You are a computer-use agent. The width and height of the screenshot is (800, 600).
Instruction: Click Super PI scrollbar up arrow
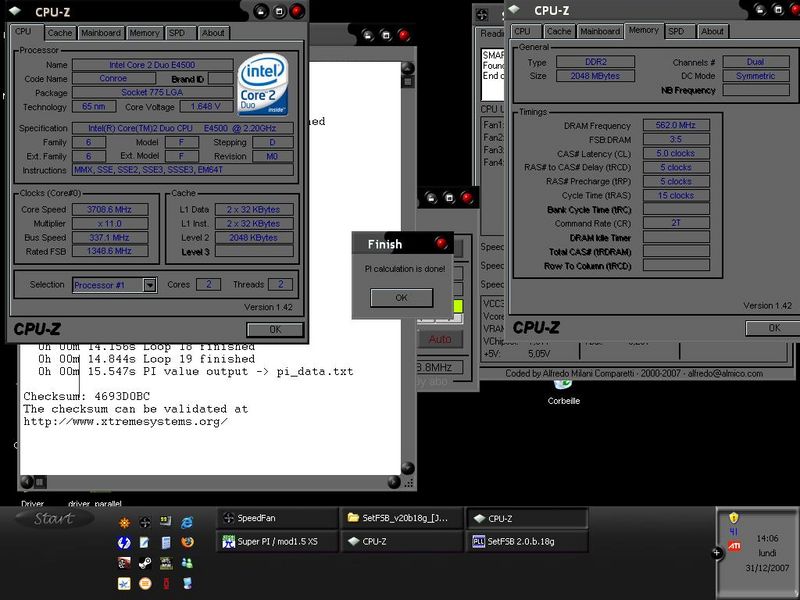[408, 68]
